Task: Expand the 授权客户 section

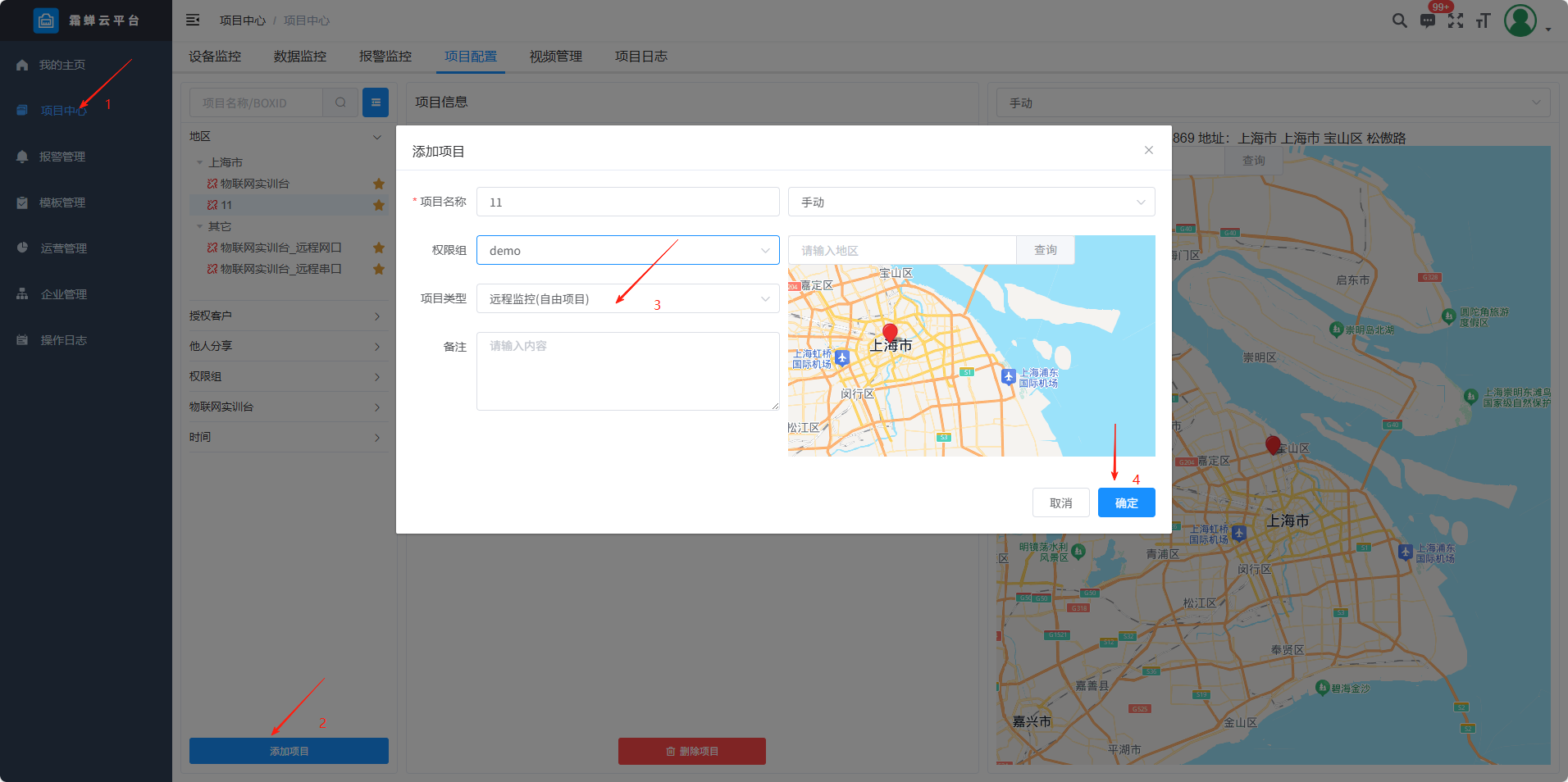Action: pyautogui.click(x=285, y=316)
